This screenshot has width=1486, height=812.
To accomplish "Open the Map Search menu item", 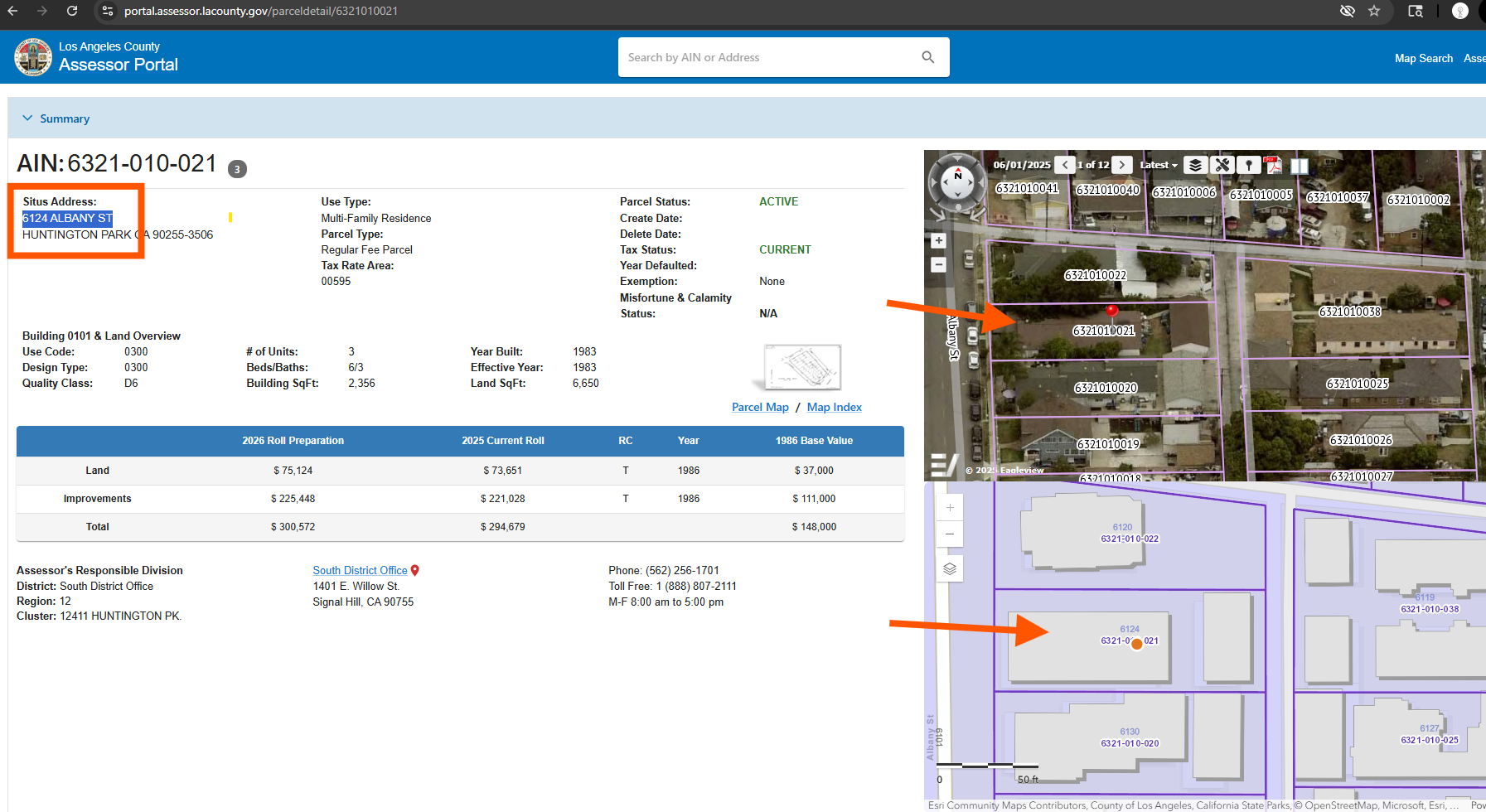I will [1423, 58].
